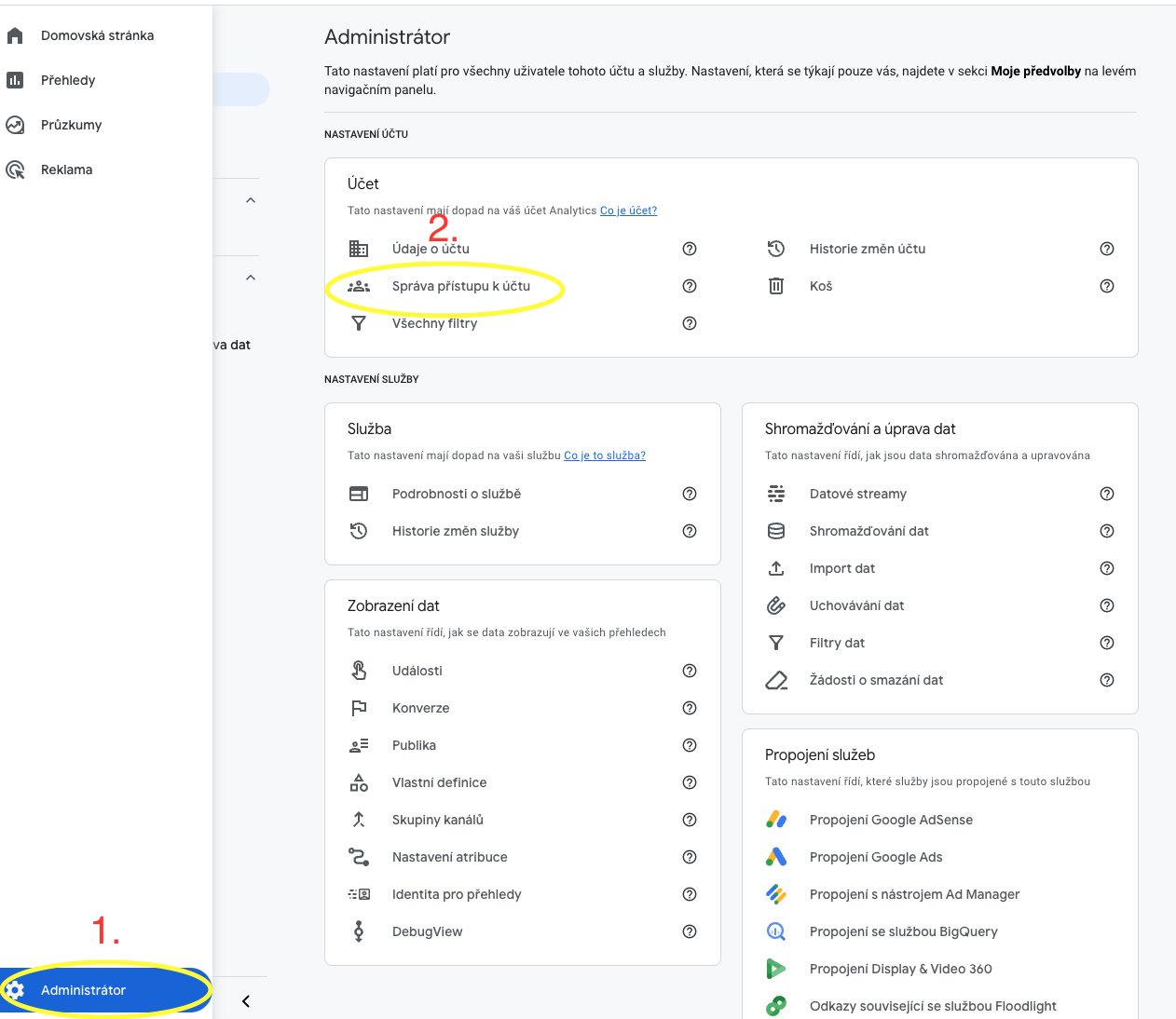Click the Uchovávání dat paperclip icon

(776, 605)
